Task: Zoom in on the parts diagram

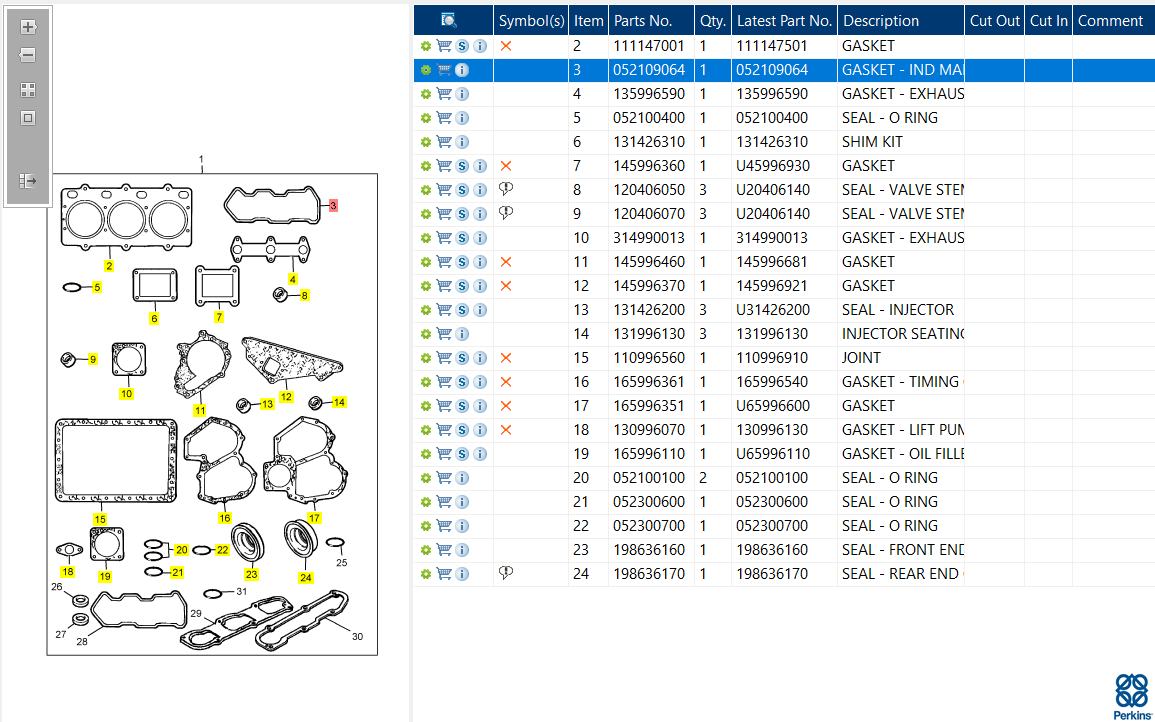Action: click(x=28, y=27)
